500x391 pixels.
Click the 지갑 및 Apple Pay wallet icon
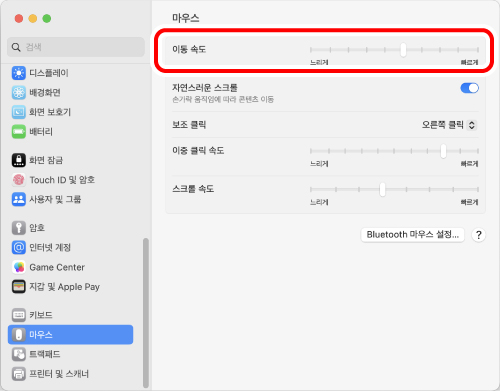tap(19, 287)
